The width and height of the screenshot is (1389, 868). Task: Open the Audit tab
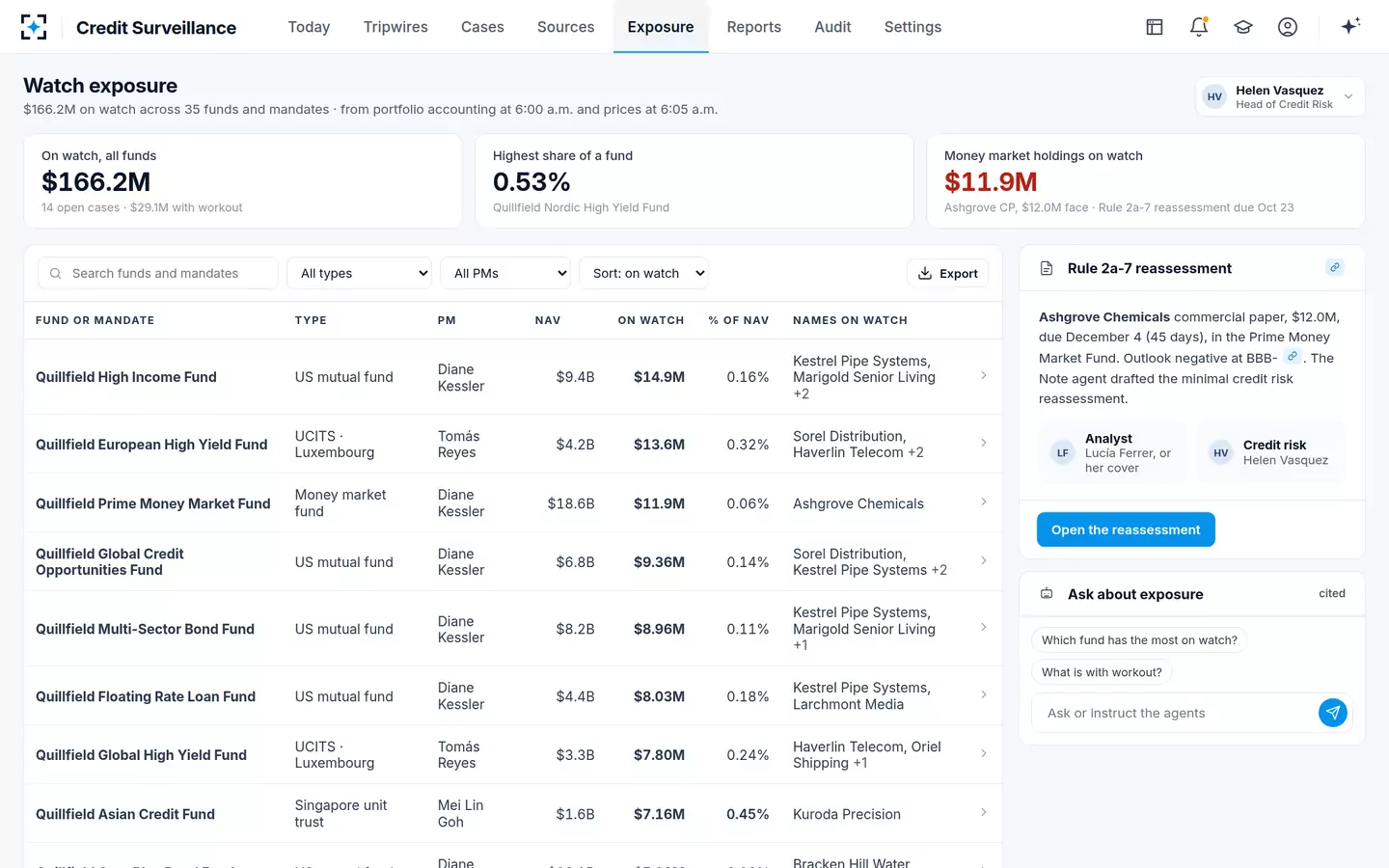832,27
